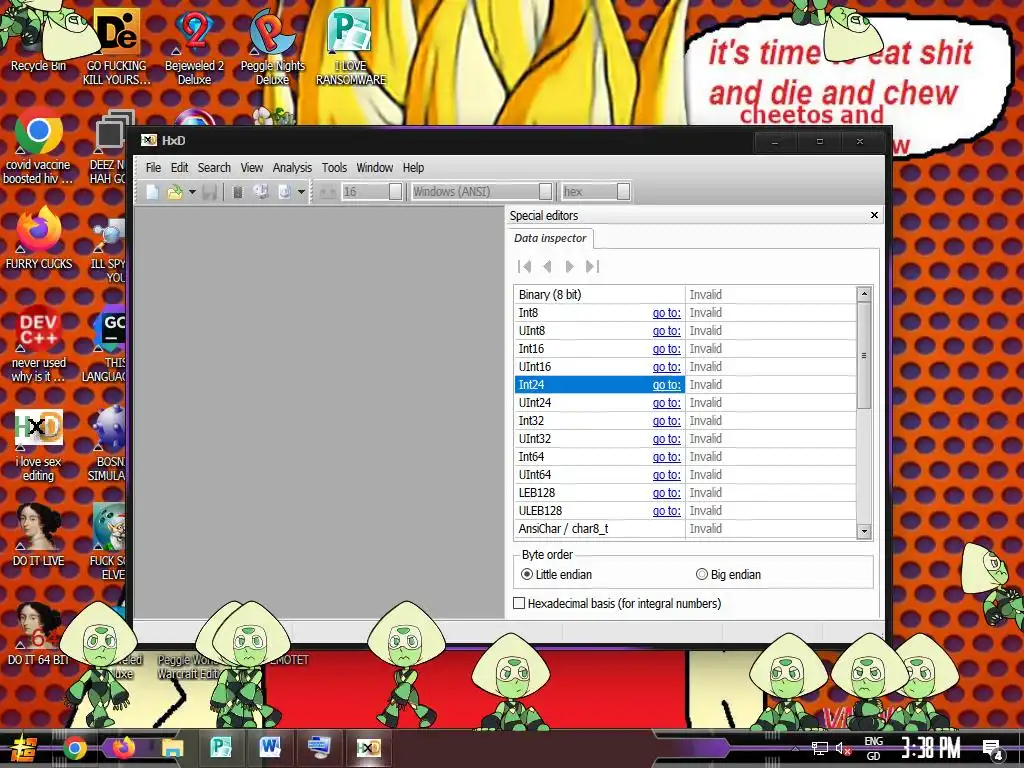This screenshot has width=1024, height=768.
Task: Expand the Open file dropdown arrow
Action: [x=192, y=191]
